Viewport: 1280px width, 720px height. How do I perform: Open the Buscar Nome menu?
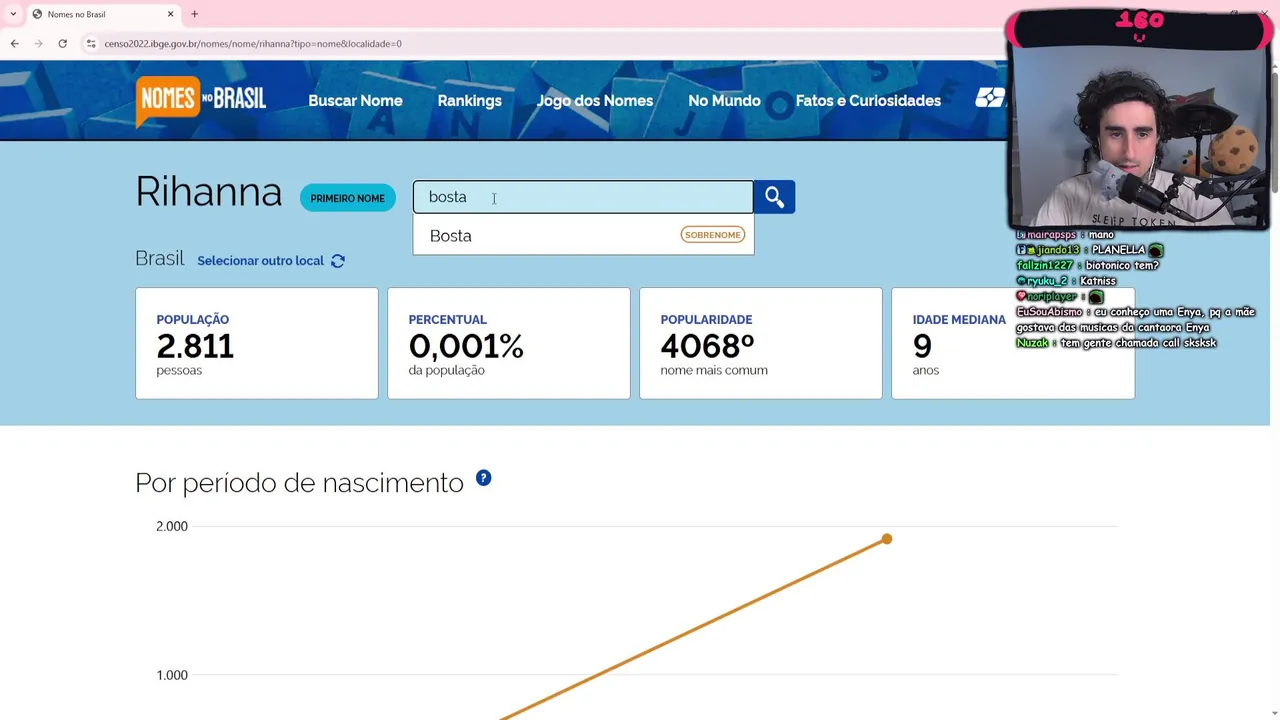(355, 101)
